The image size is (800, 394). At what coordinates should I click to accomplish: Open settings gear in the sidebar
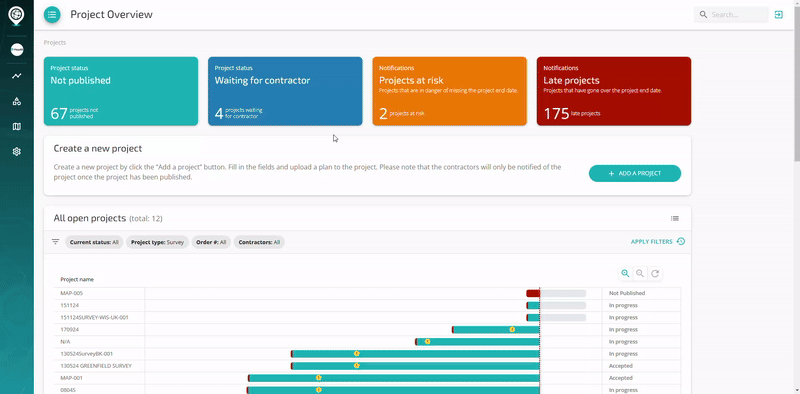(17, 152)
